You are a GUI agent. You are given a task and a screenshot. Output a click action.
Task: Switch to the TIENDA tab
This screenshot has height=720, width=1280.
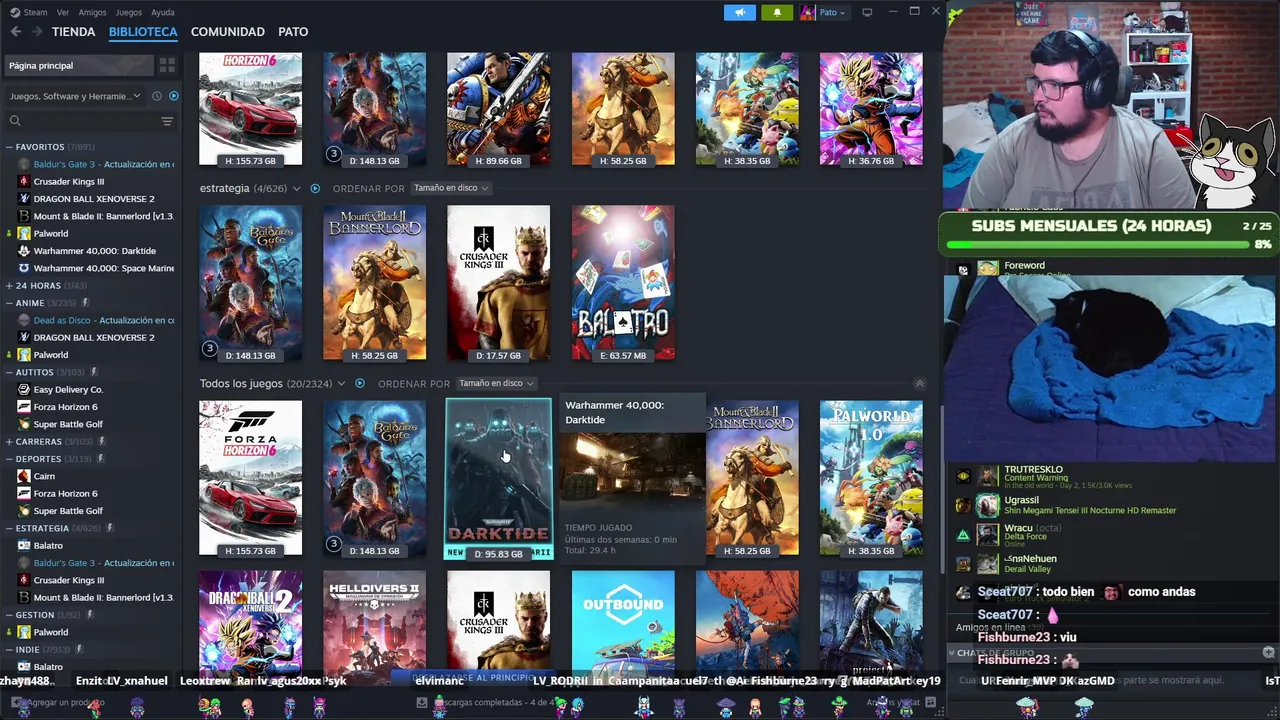click(x=74, y=32)
